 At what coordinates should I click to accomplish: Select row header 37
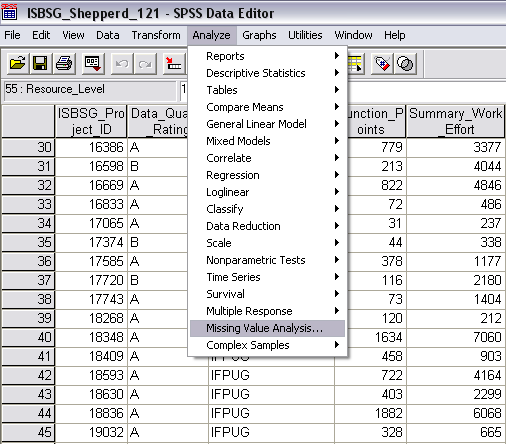[28, 280]
